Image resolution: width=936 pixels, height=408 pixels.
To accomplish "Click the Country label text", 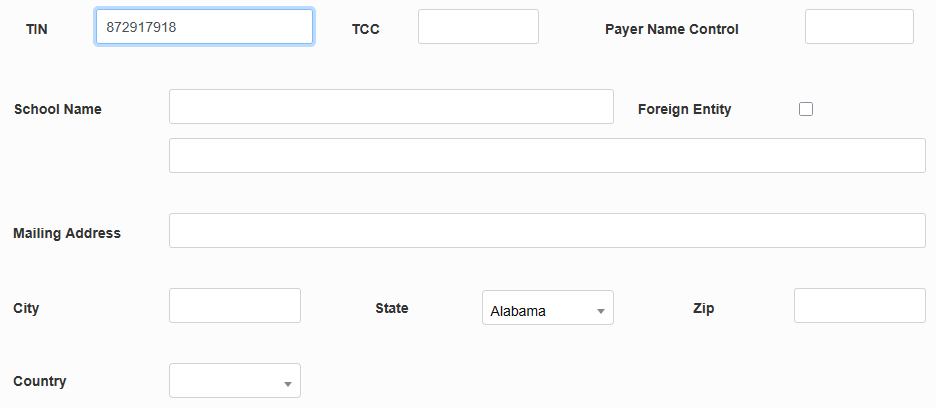I will (40, 381).
